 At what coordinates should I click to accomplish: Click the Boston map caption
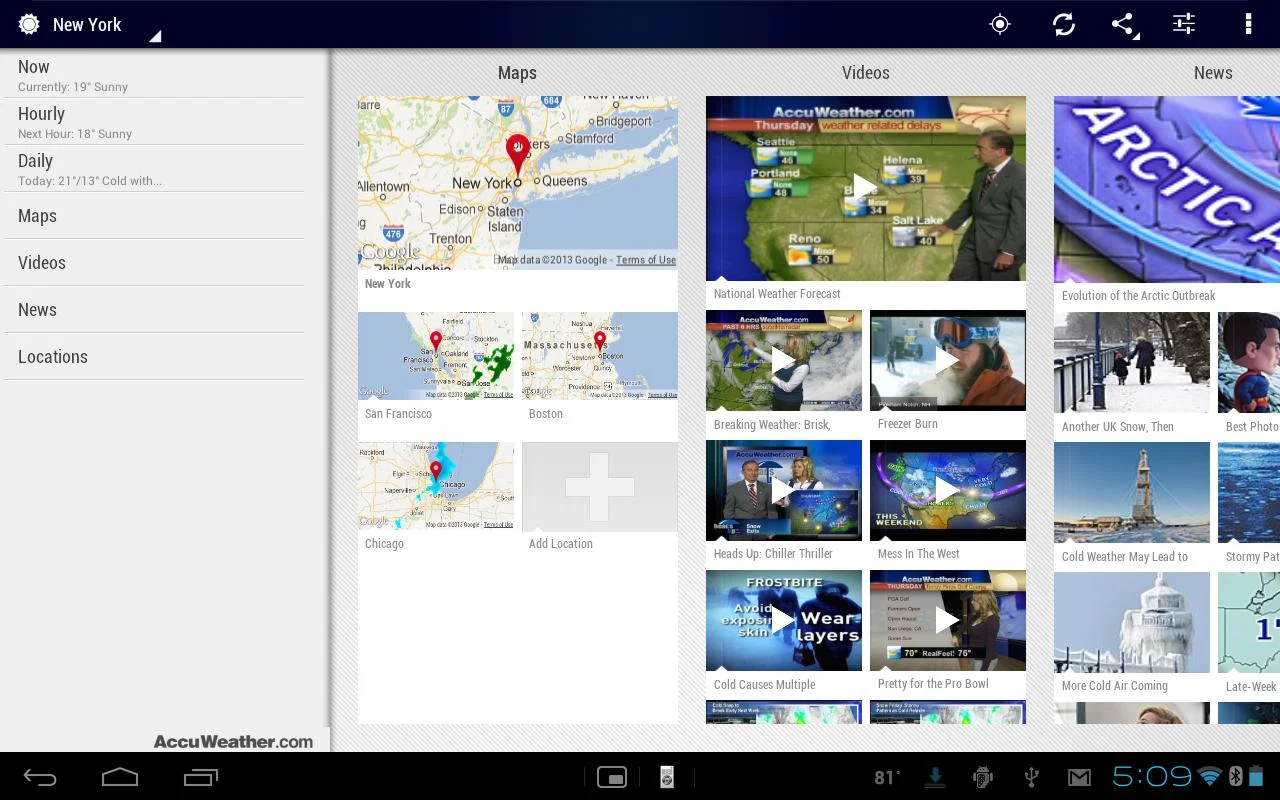[x=546, y=414]
